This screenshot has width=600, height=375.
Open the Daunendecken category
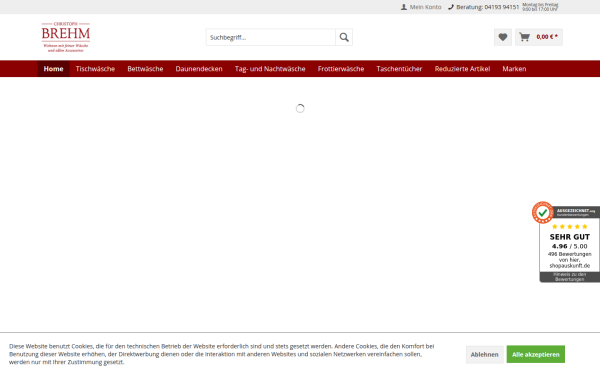199,69
